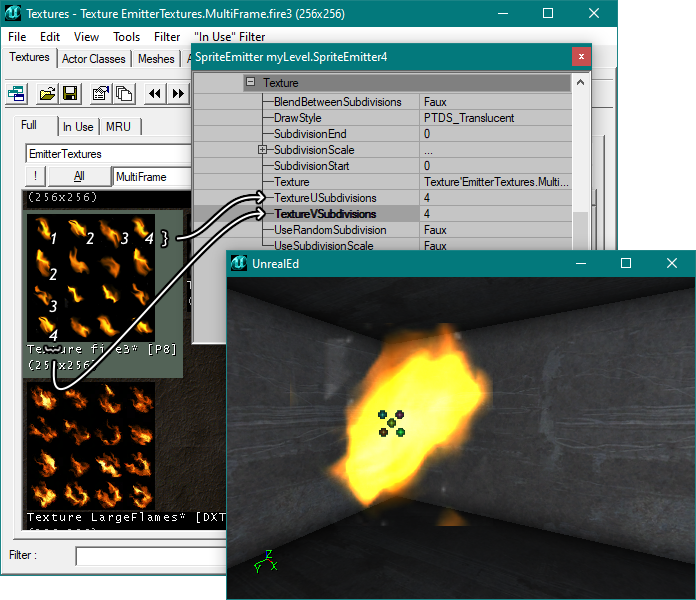Minimize the Textures browser window
Image resolution: width=696 pixels, height=600 pixels.
coord(502,13)
